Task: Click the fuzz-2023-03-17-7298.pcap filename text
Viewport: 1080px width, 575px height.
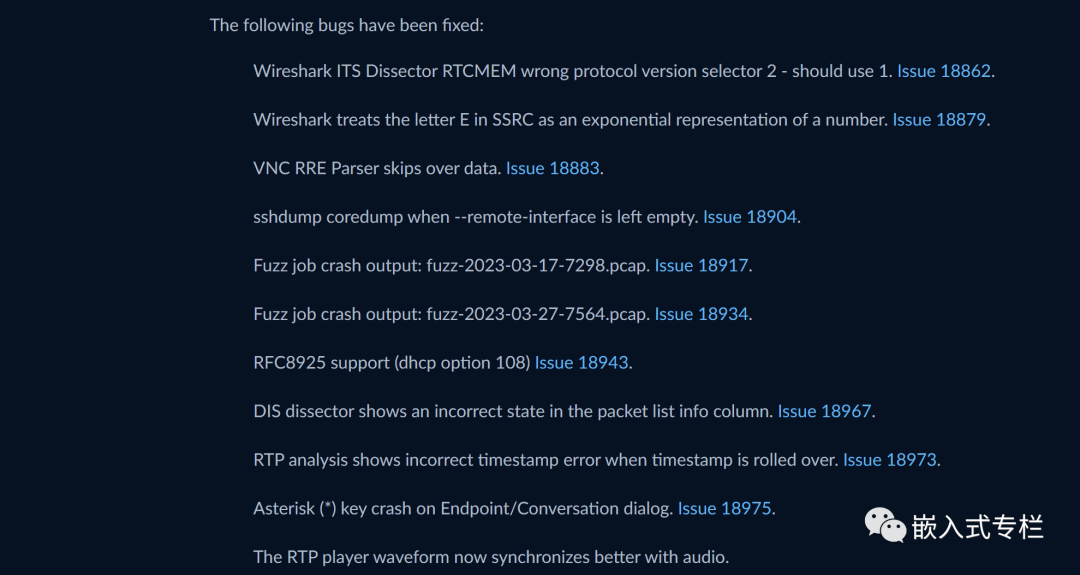Action: tap(537, 265)
